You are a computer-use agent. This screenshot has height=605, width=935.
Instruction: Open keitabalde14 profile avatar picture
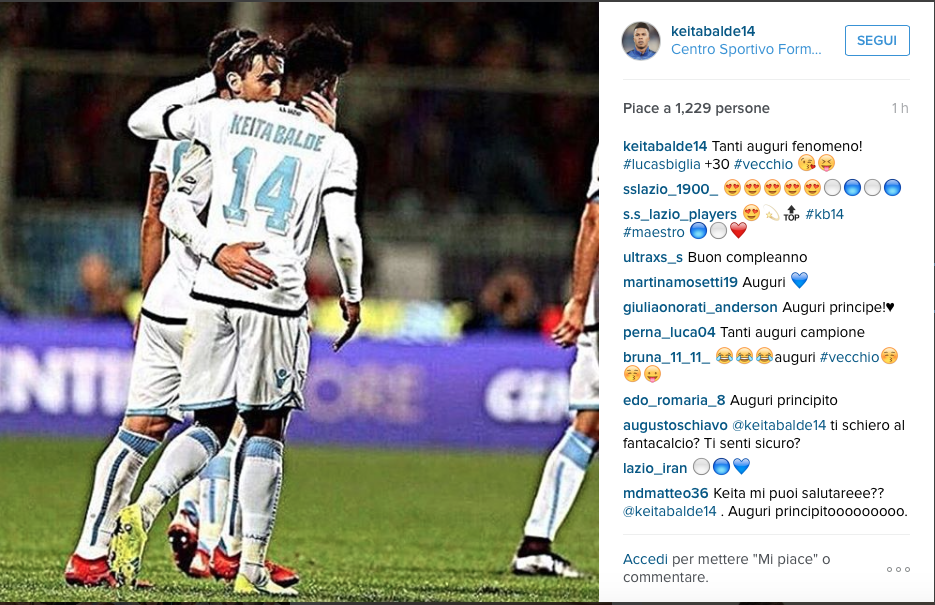tap(641, 41)
